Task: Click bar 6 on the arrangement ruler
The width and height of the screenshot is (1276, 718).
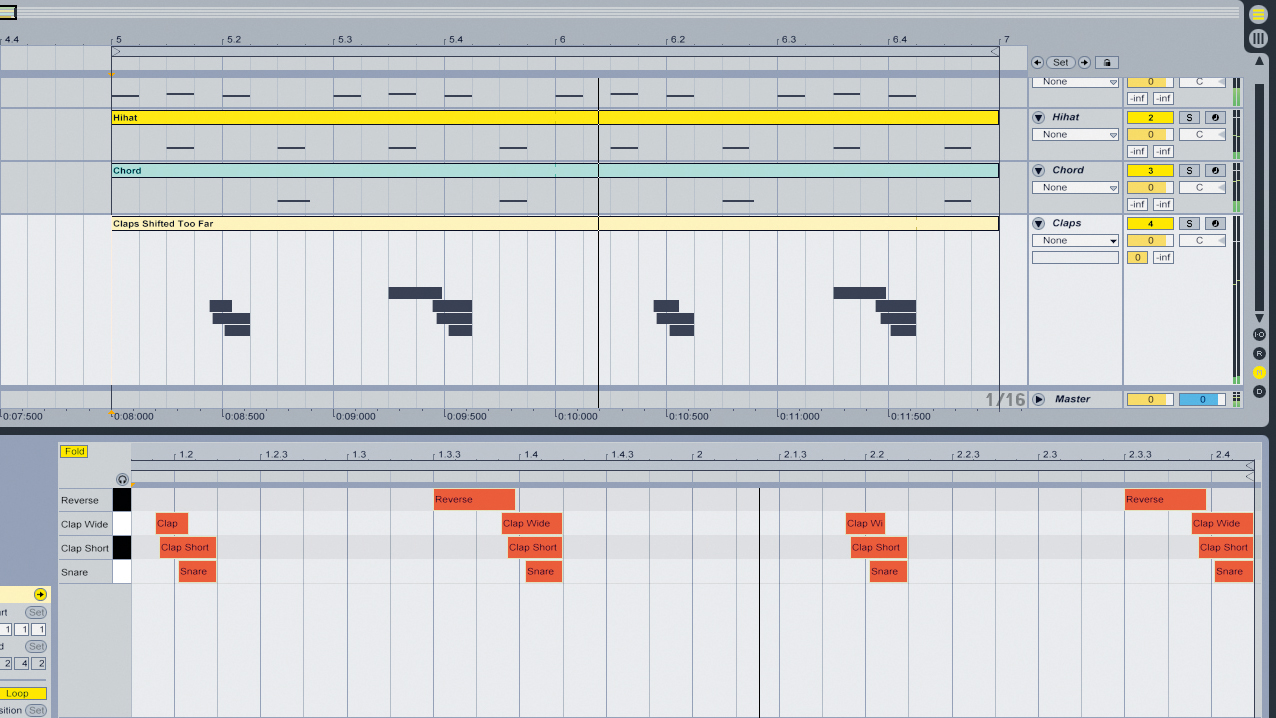Action: point(562,40)
